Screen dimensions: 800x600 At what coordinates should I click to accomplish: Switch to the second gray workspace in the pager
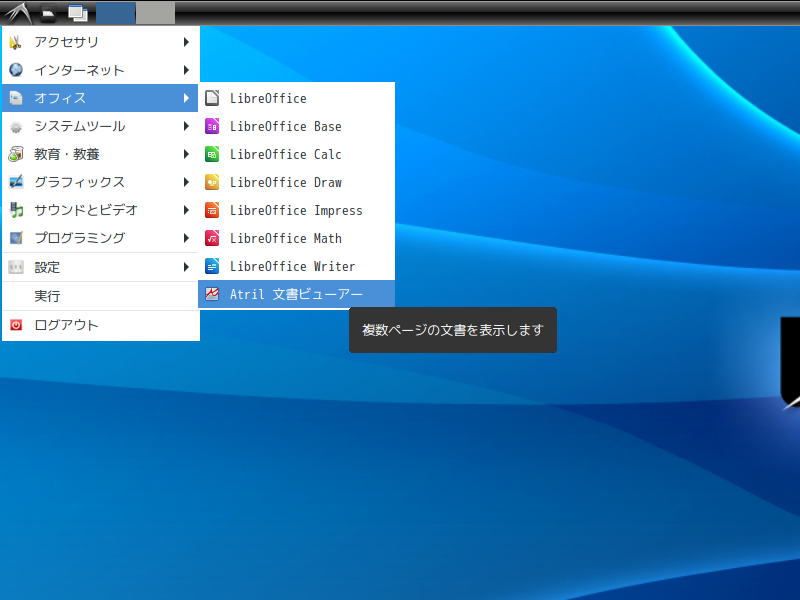pos(155,13)
